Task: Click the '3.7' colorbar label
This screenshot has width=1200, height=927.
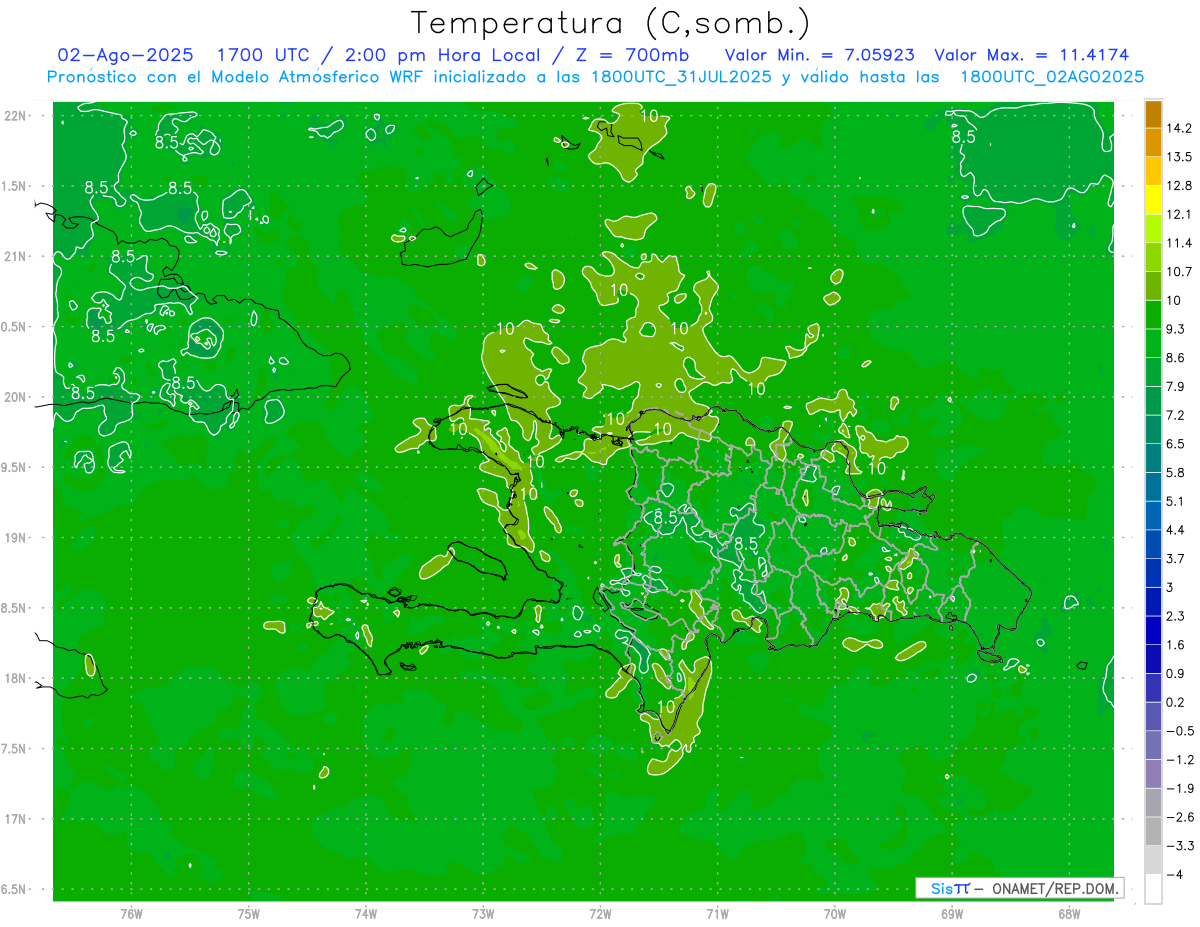Action: pos(1177,558)
